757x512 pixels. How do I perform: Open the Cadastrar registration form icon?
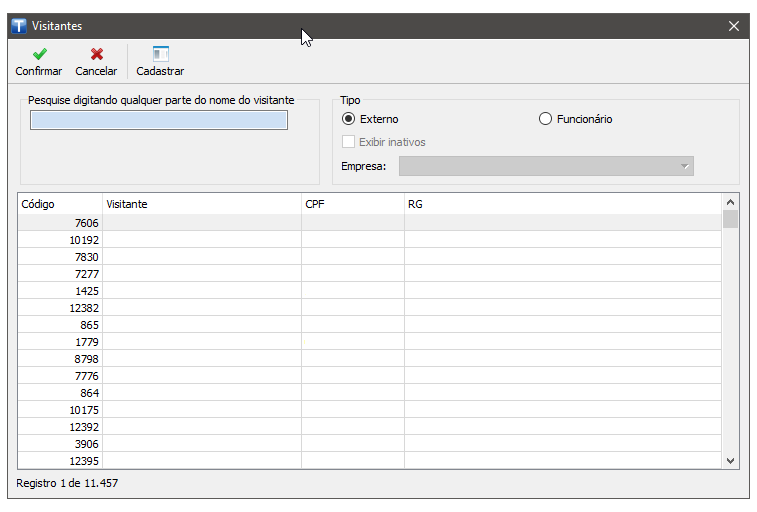tap(160, 55)
